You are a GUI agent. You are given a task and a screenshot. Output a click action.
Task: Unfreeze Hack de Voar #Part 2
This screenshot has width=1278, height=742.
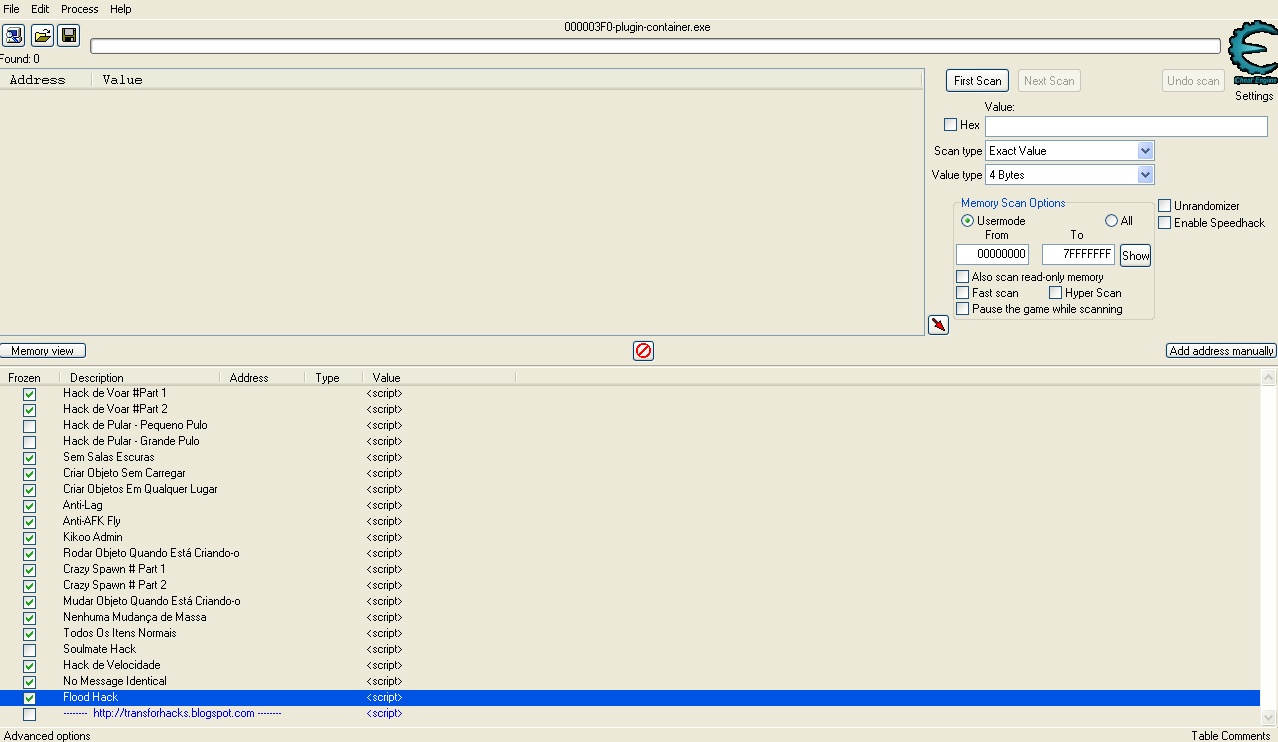[x=29, y=410]
